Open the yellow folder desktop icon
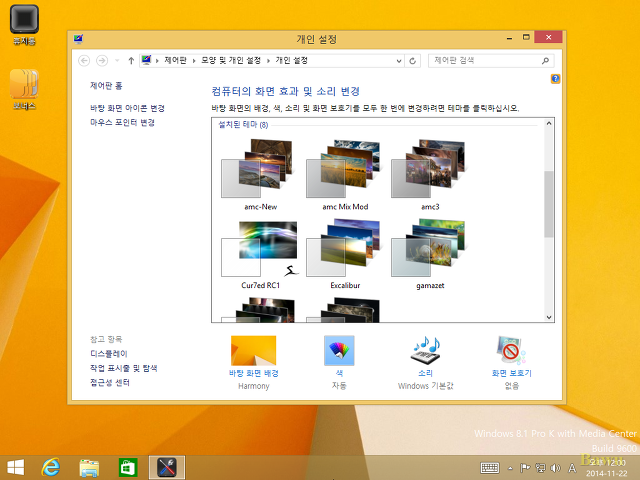This screenshot has height=480, width=640. [24, 89]
